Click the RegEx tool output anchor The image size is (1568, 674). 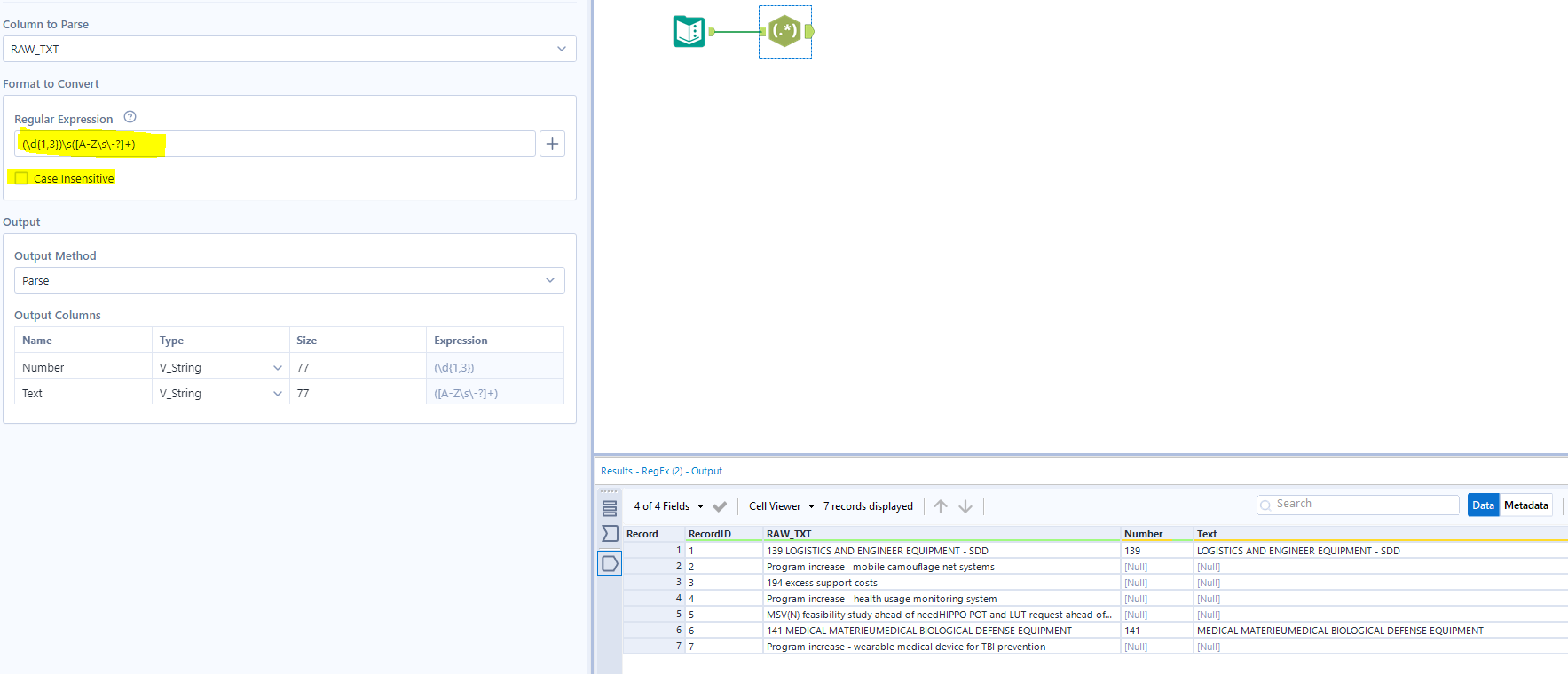(x=809, y=32)
